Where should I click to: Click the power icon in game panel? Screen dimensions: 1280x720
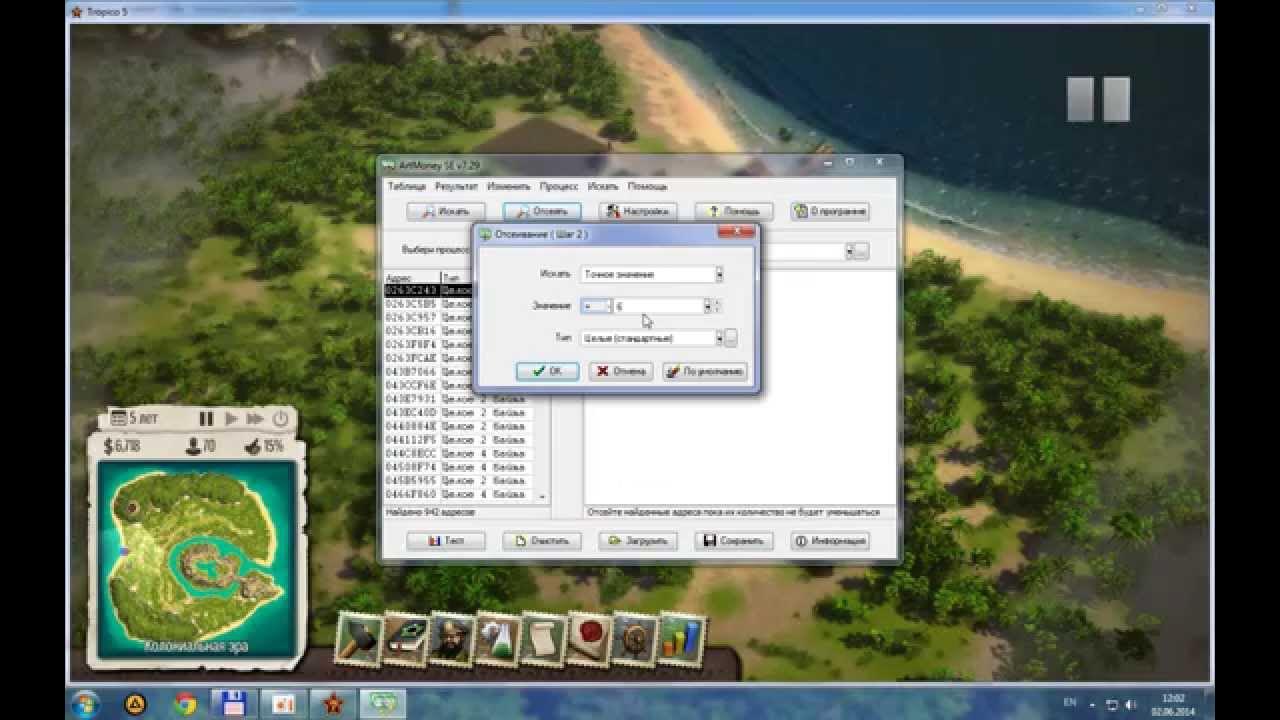pyautogui.click(x=281, y=419)
